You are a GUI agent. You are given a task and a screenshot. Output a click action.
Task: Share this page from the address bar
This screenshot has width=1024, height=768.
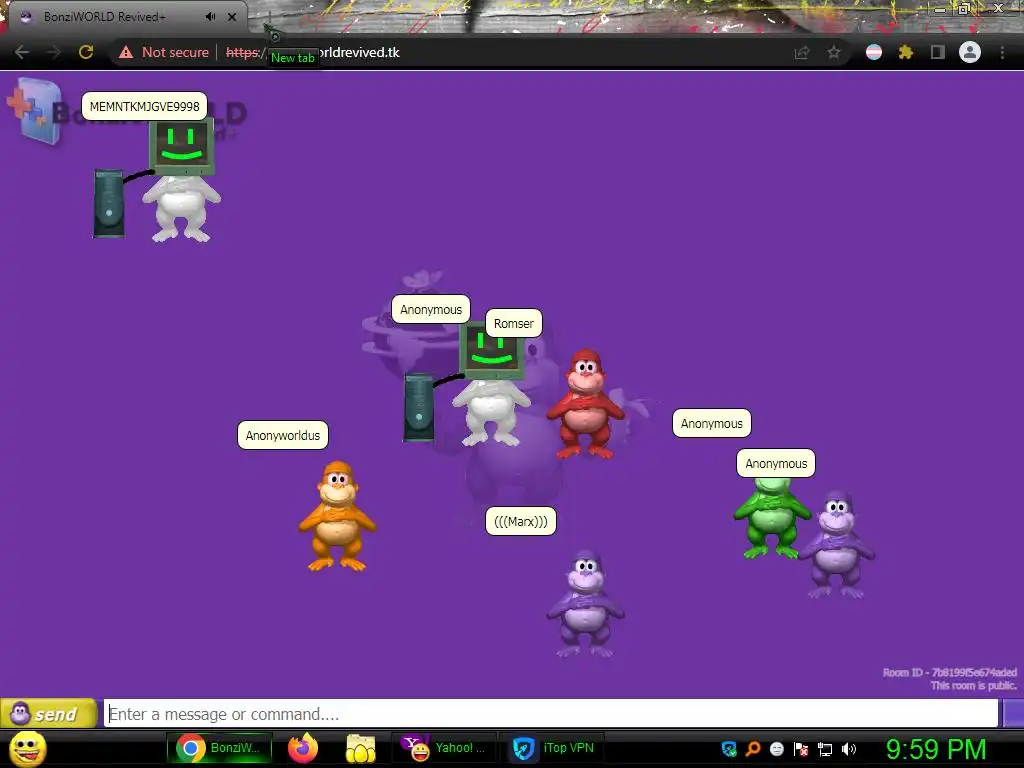pos(802,52)
